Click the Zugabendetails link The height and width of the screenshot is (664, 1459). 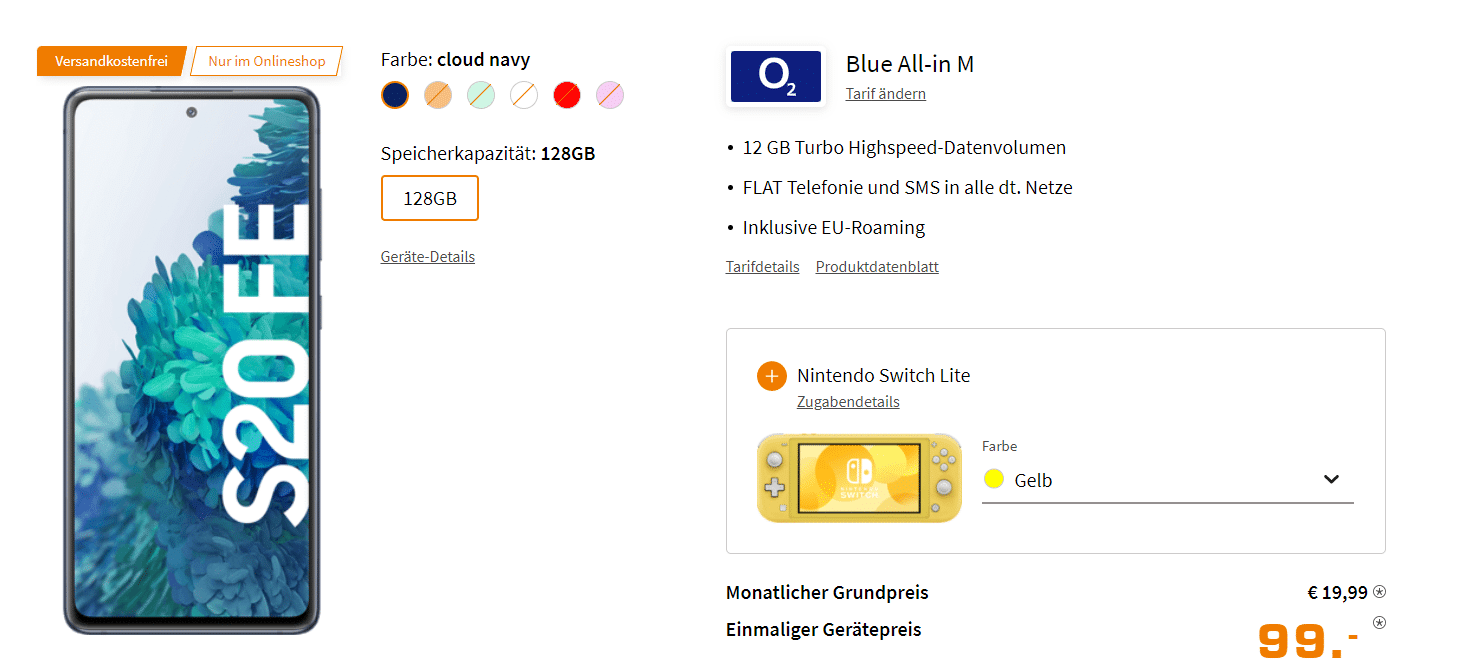point(848,402)
